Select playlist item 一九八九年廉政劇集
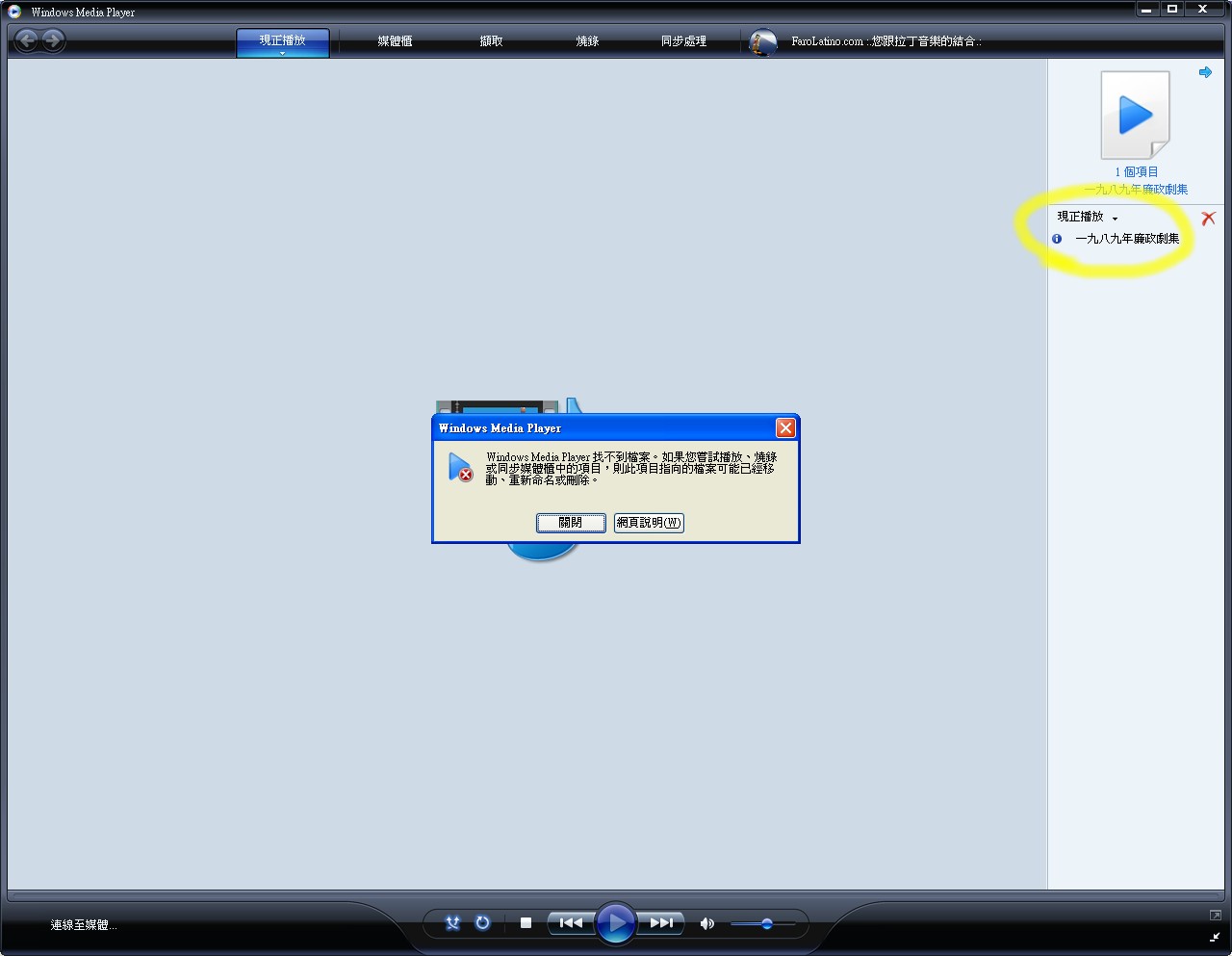 coord(1127,239)
